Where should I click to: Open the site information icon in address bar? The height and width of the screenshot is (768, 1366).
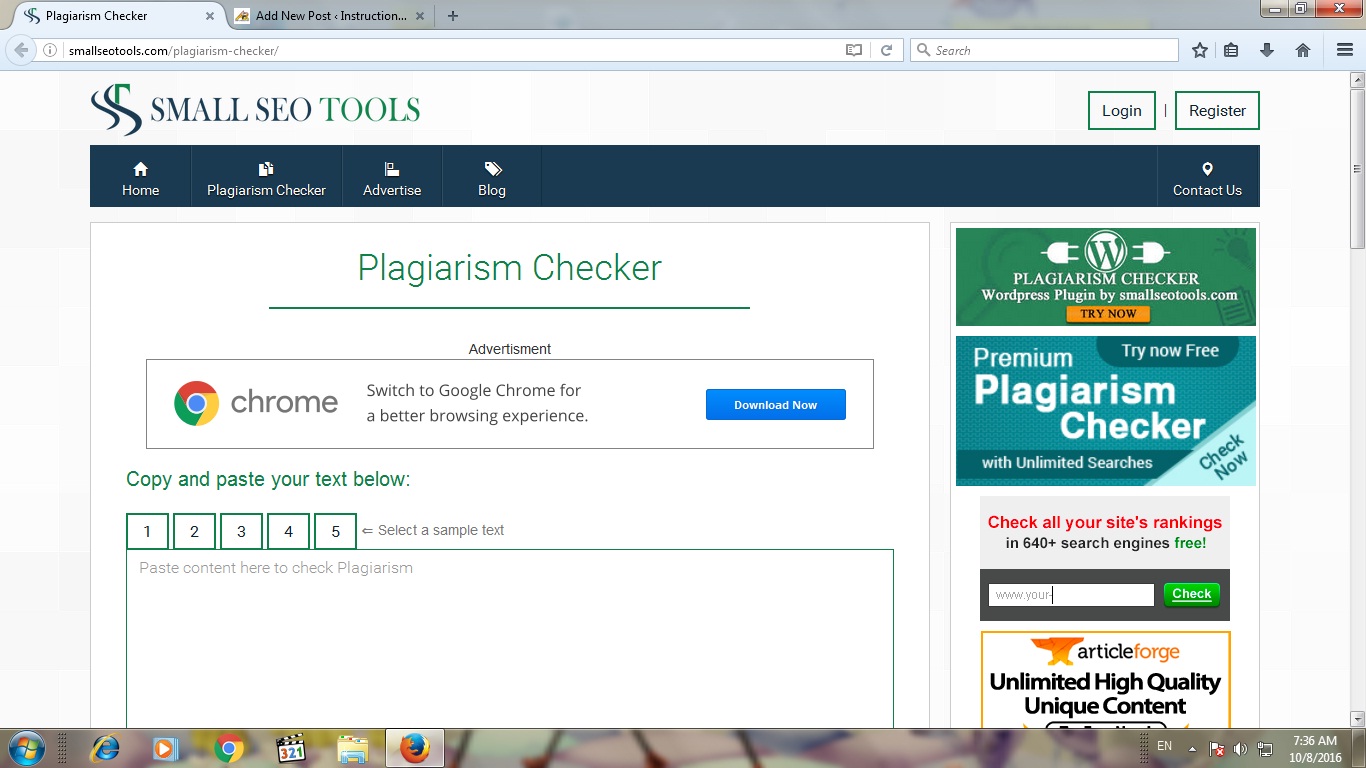(x=50, y=50)
